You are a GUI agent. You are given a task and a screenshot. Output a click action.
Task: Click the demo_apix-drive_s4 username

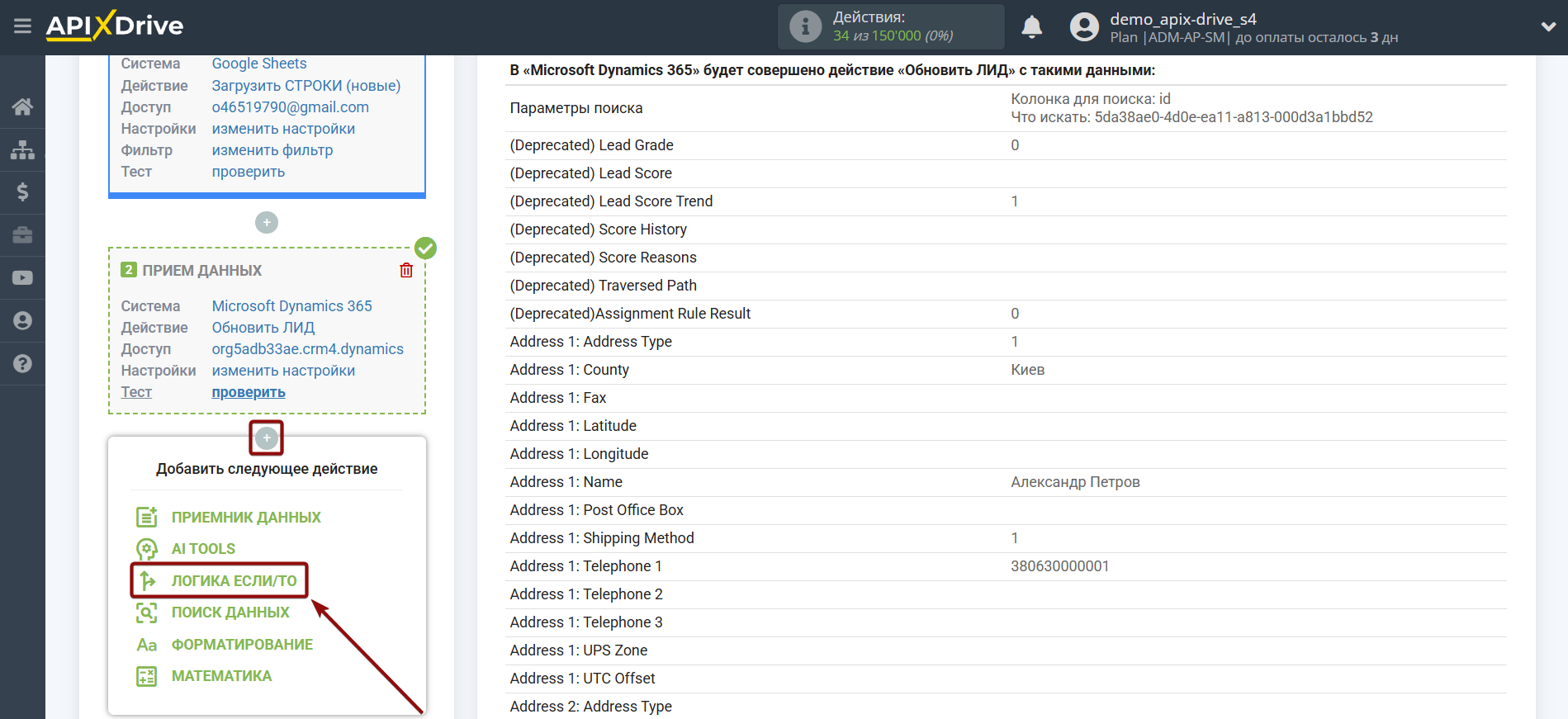pyautogui.click(x=1183, y=19)
